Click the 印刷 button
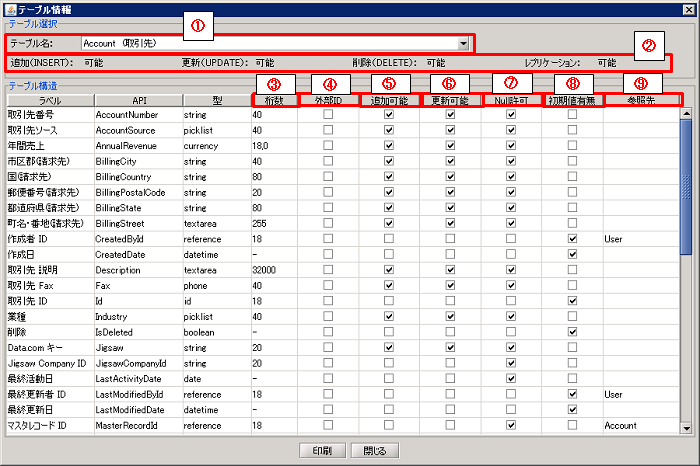 pos(321,451)
